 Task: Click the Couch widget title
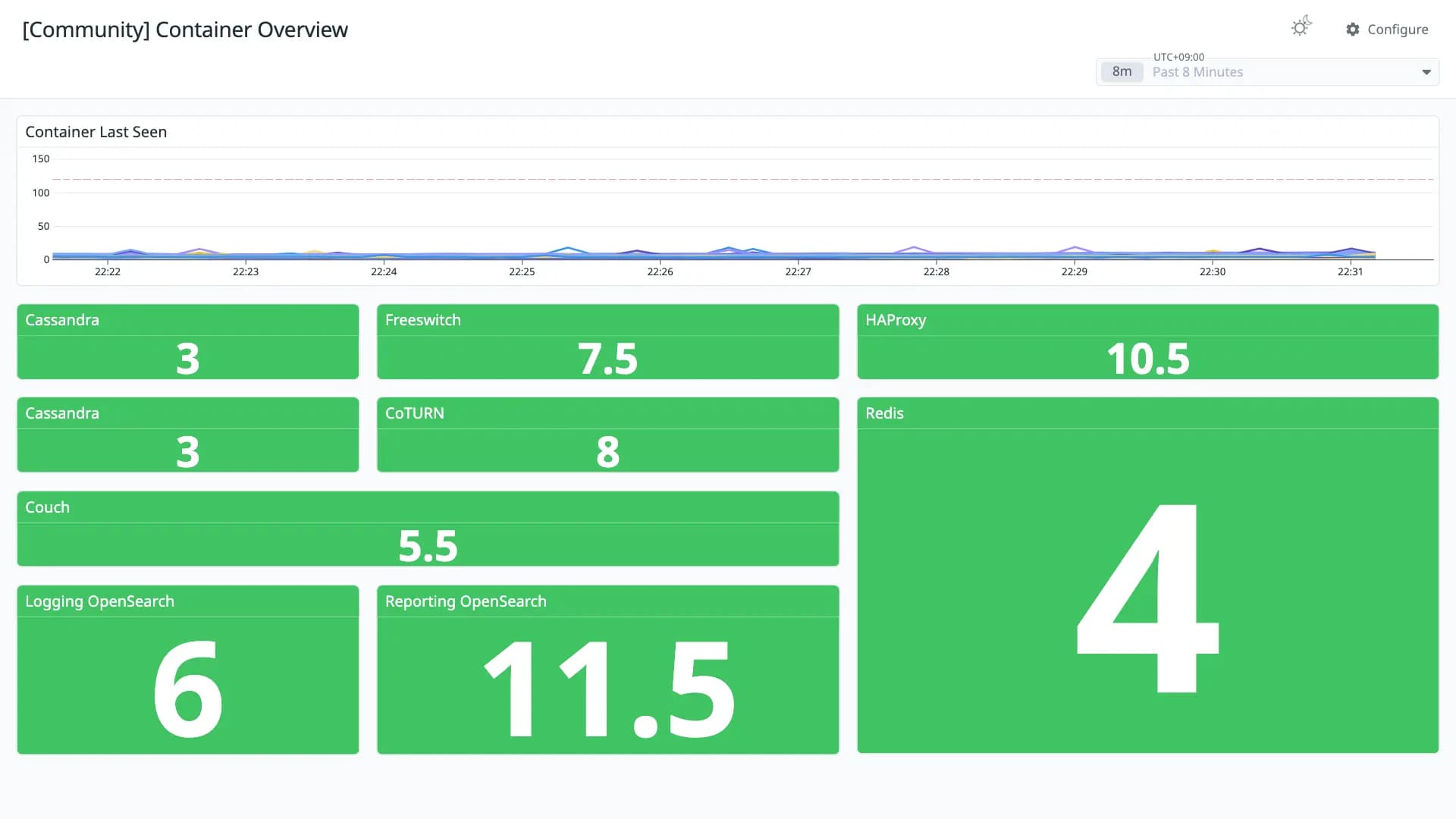tap(47, 507)
